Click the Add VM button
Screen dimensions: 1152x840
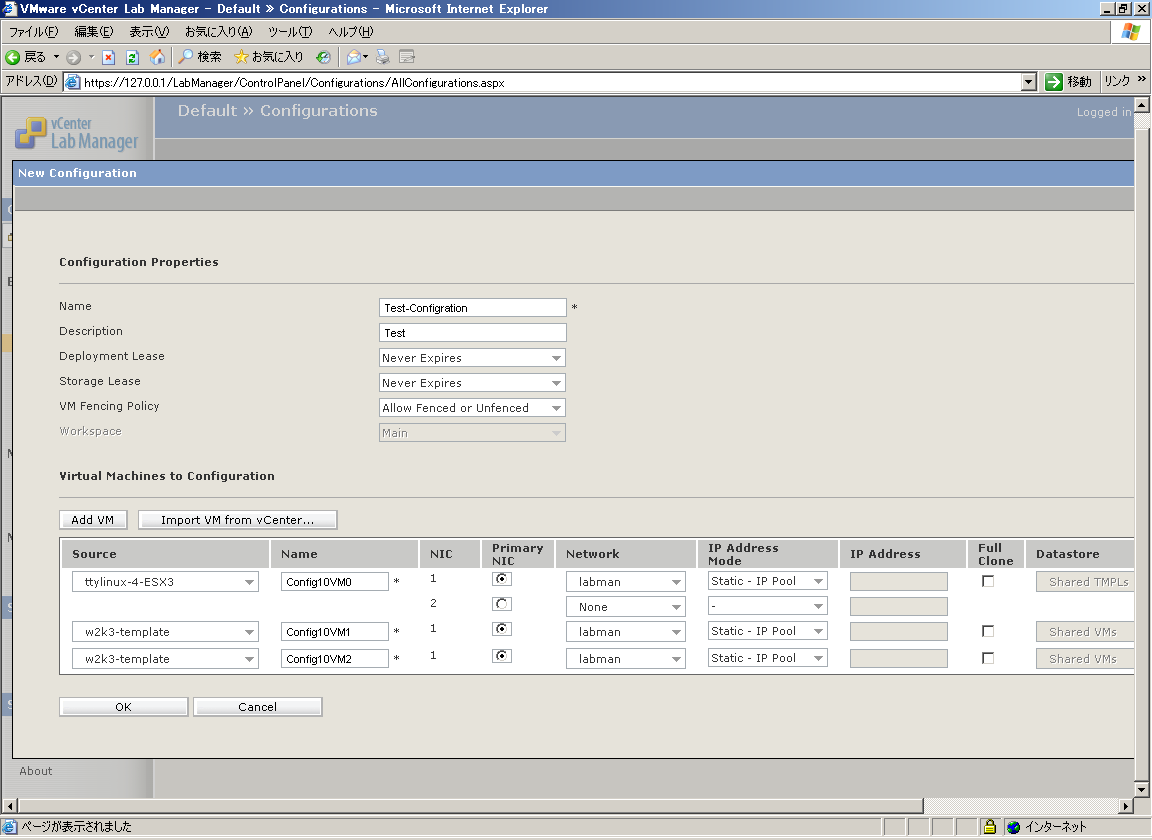coord(93,520)
